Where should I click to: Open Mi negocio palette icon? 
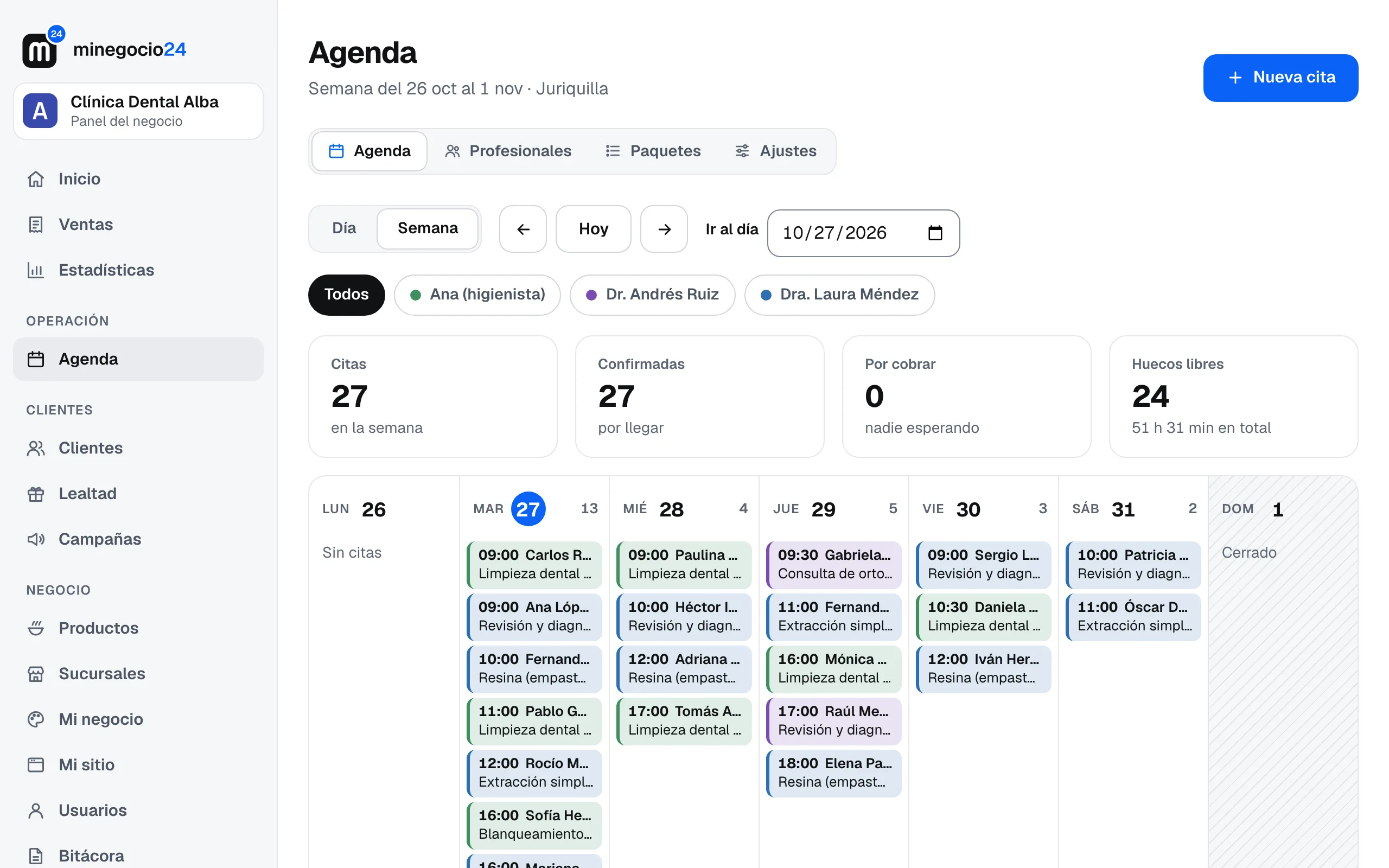[36, 719]
